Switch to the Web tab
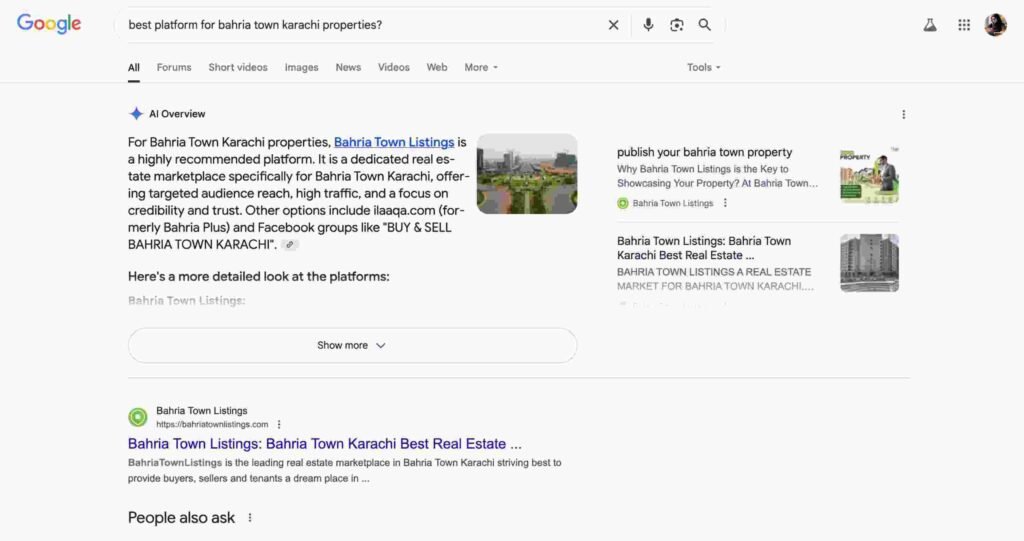 click(437, 67)
